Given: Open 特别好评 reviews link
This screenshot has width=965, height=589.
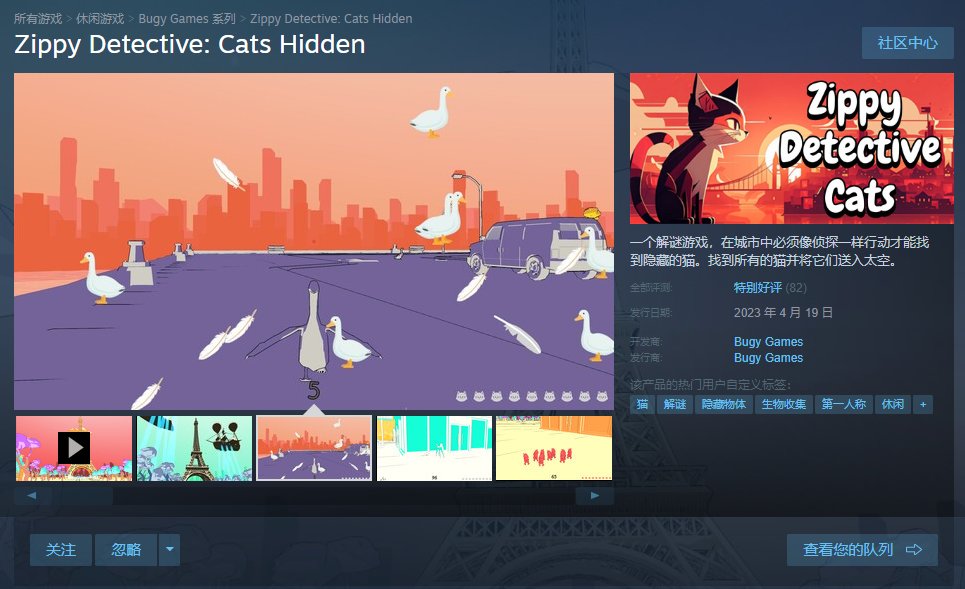Looking at the screenshot, I should (758, 287).
